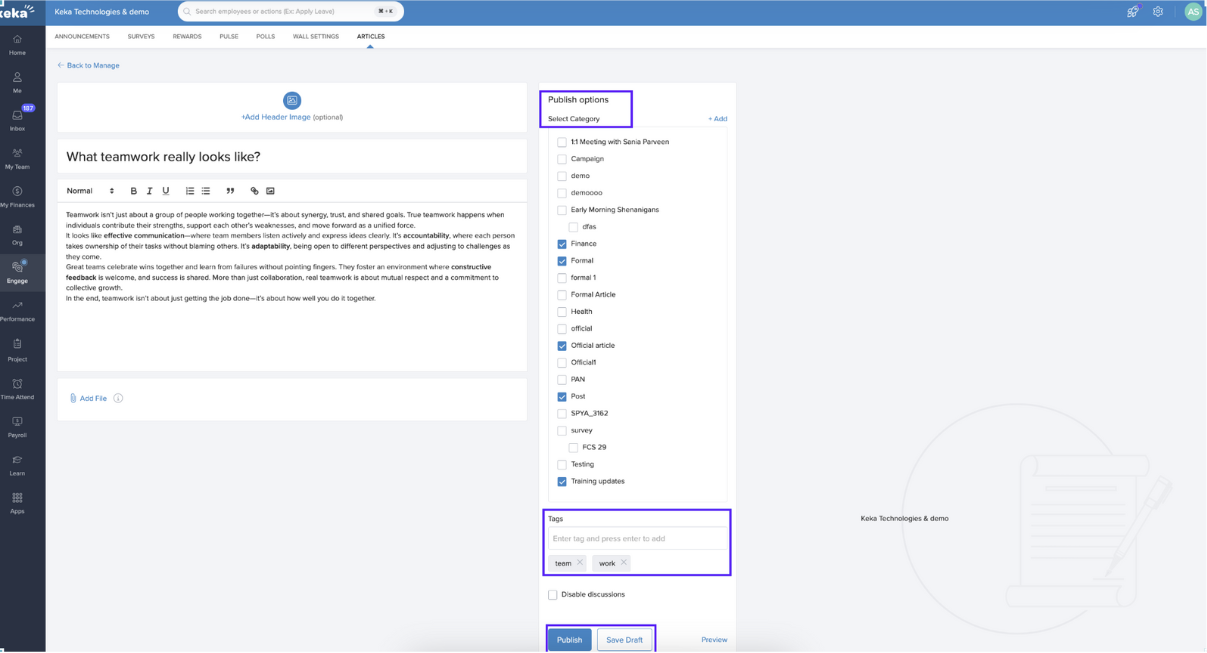Insert a hyperlink in the editor
1207x653 pixels.
point(254,191)
